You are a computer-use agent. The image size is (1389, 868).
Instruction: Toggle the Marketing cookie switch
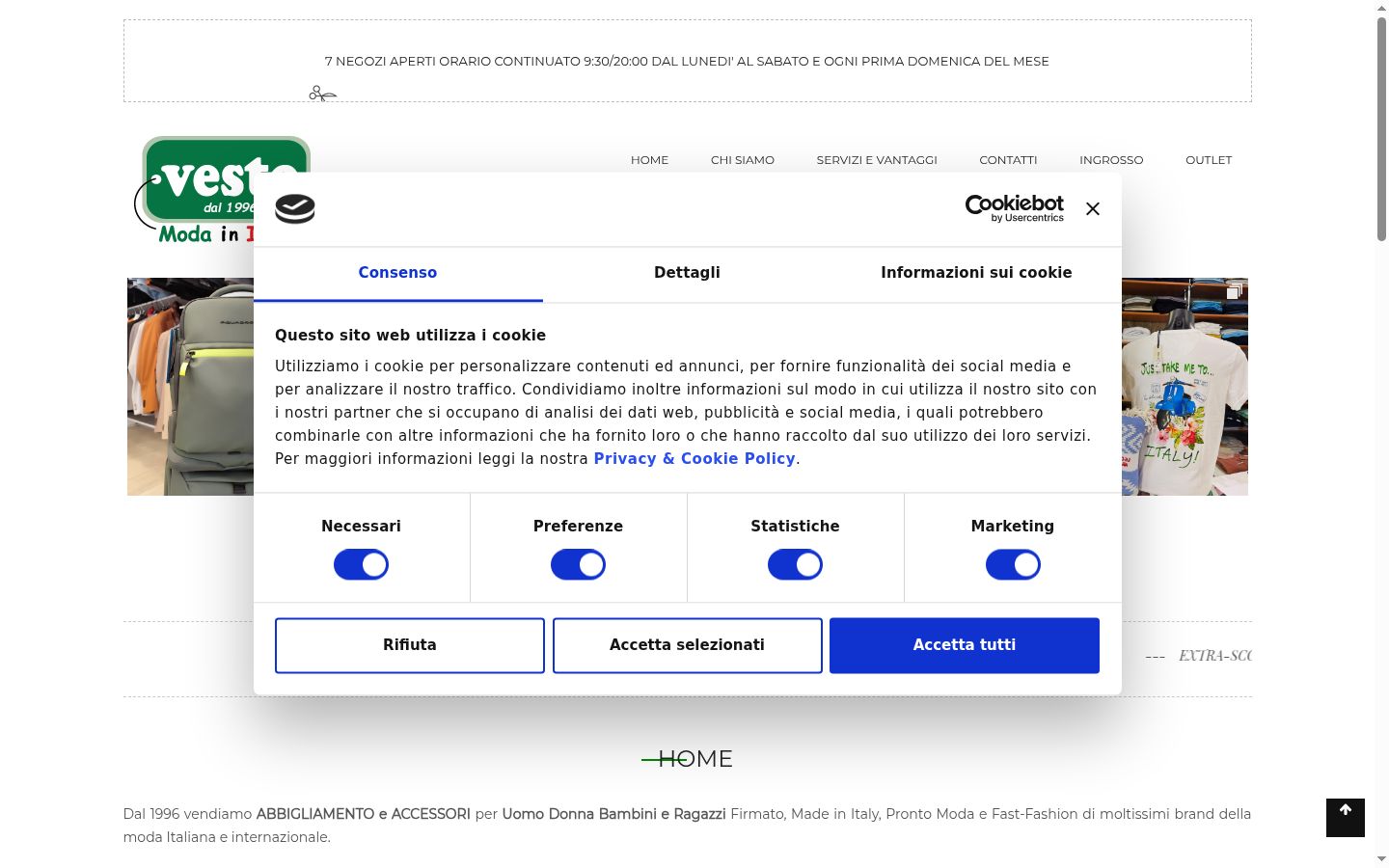click(1013, 565)
